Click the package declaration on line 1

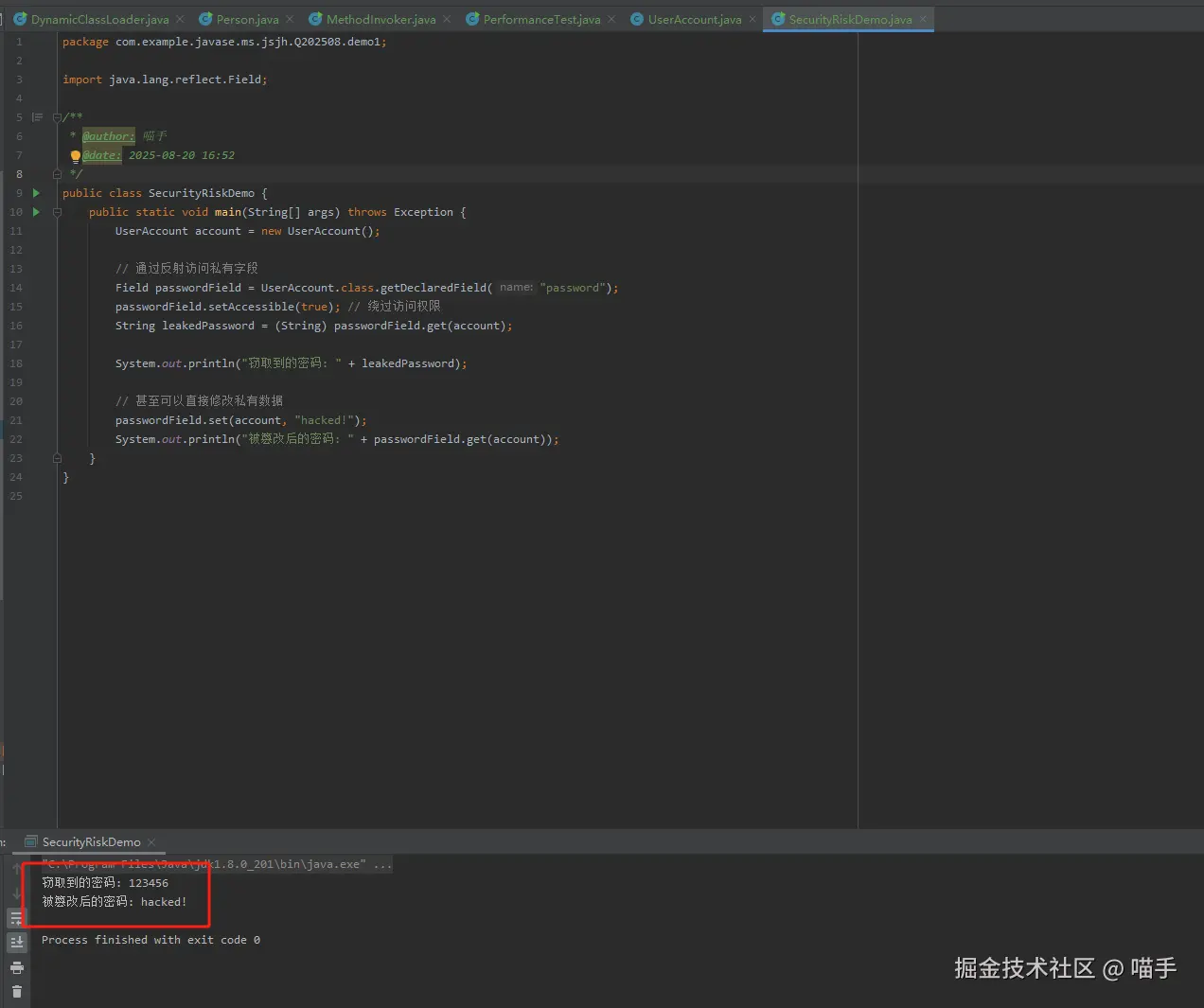[x=224, y=42]
